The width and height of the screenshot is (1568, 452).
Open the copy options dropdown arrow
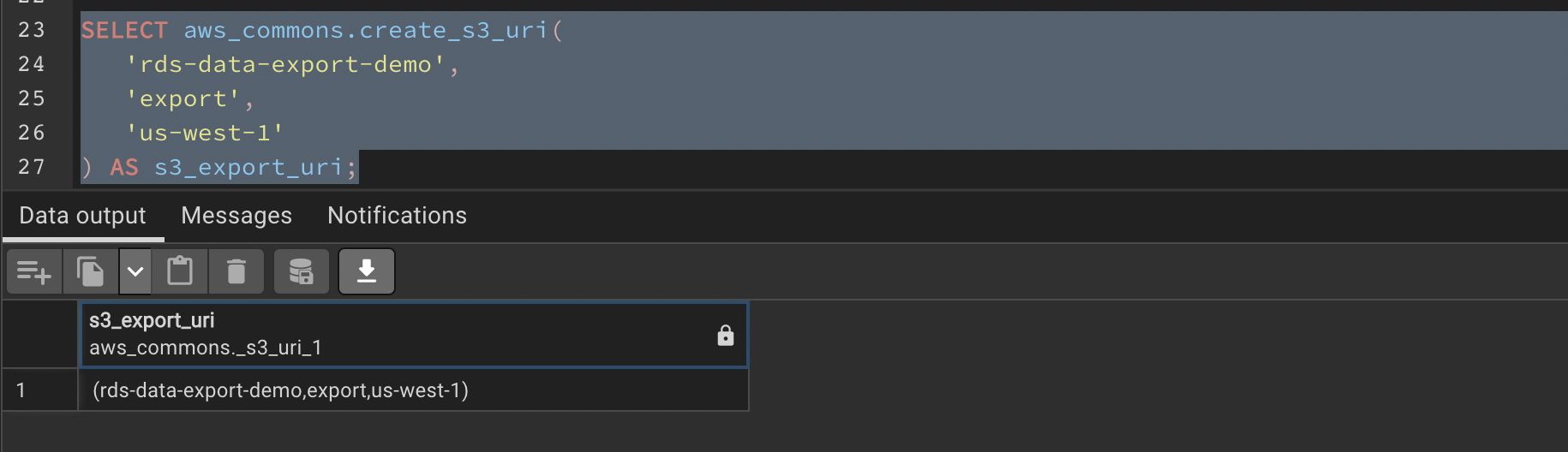click(x=135, y=272)
